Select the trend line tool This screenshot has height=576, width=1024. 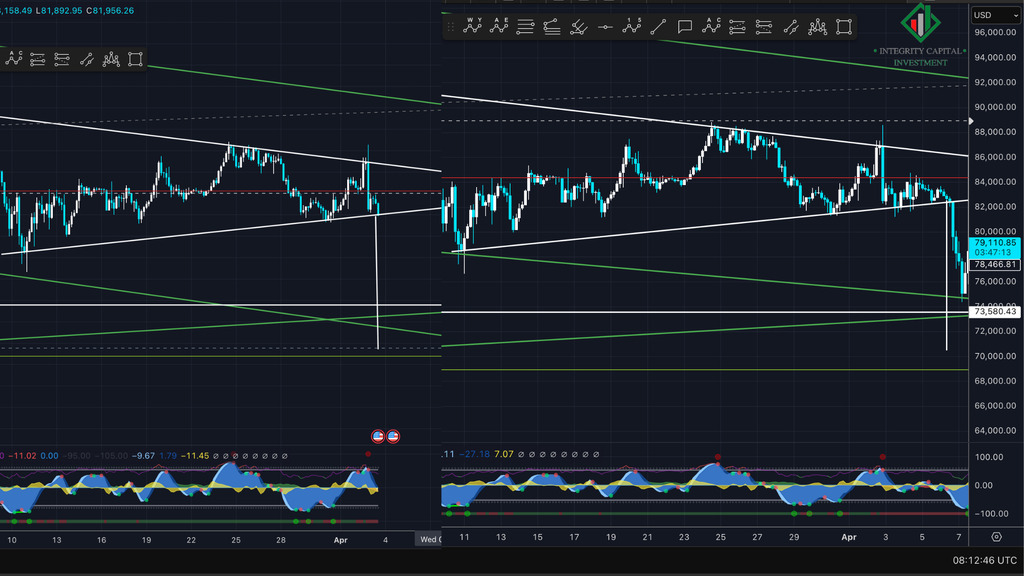point(657,27)
